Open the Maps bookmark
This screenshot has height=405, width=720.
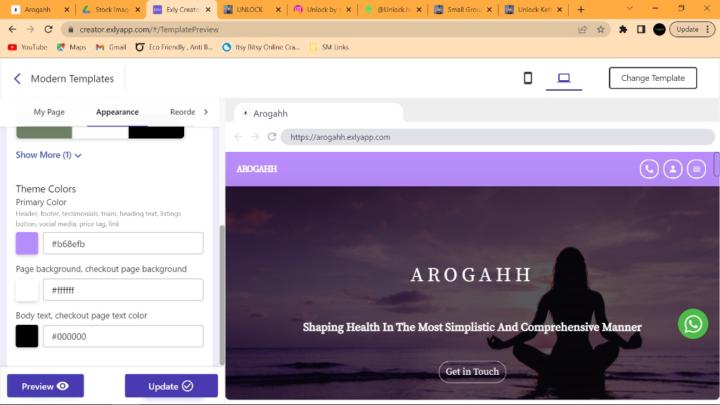[x=71, y=47]
